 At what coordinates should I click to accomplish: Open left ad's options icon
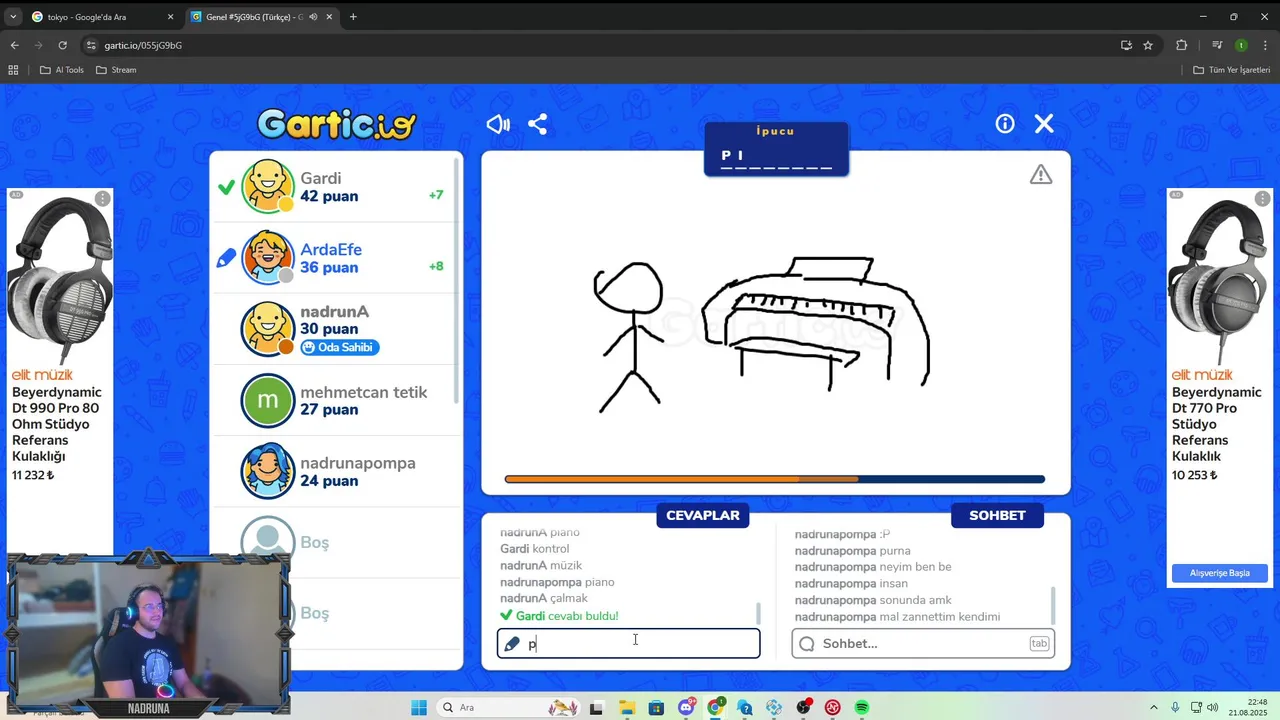[x=102, y=199]
